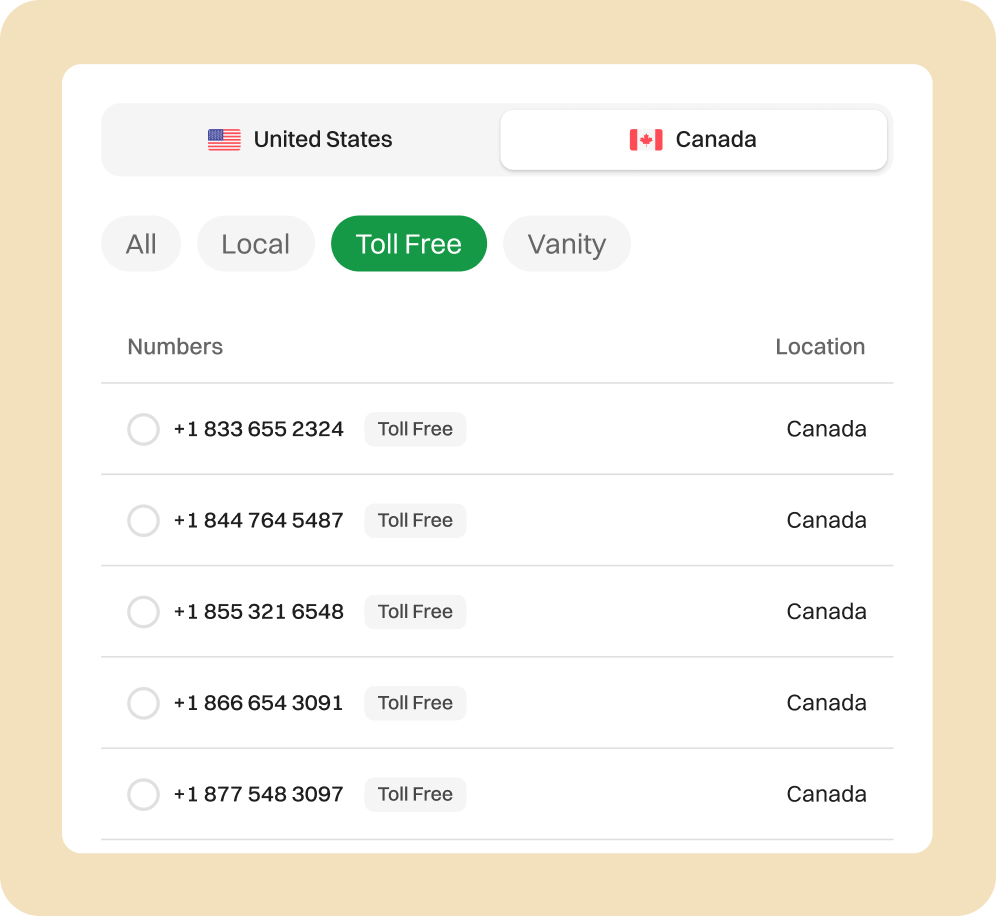
Task: Click Toll Free badge beside +1 855 321 6548
Action: pos(415,612)
